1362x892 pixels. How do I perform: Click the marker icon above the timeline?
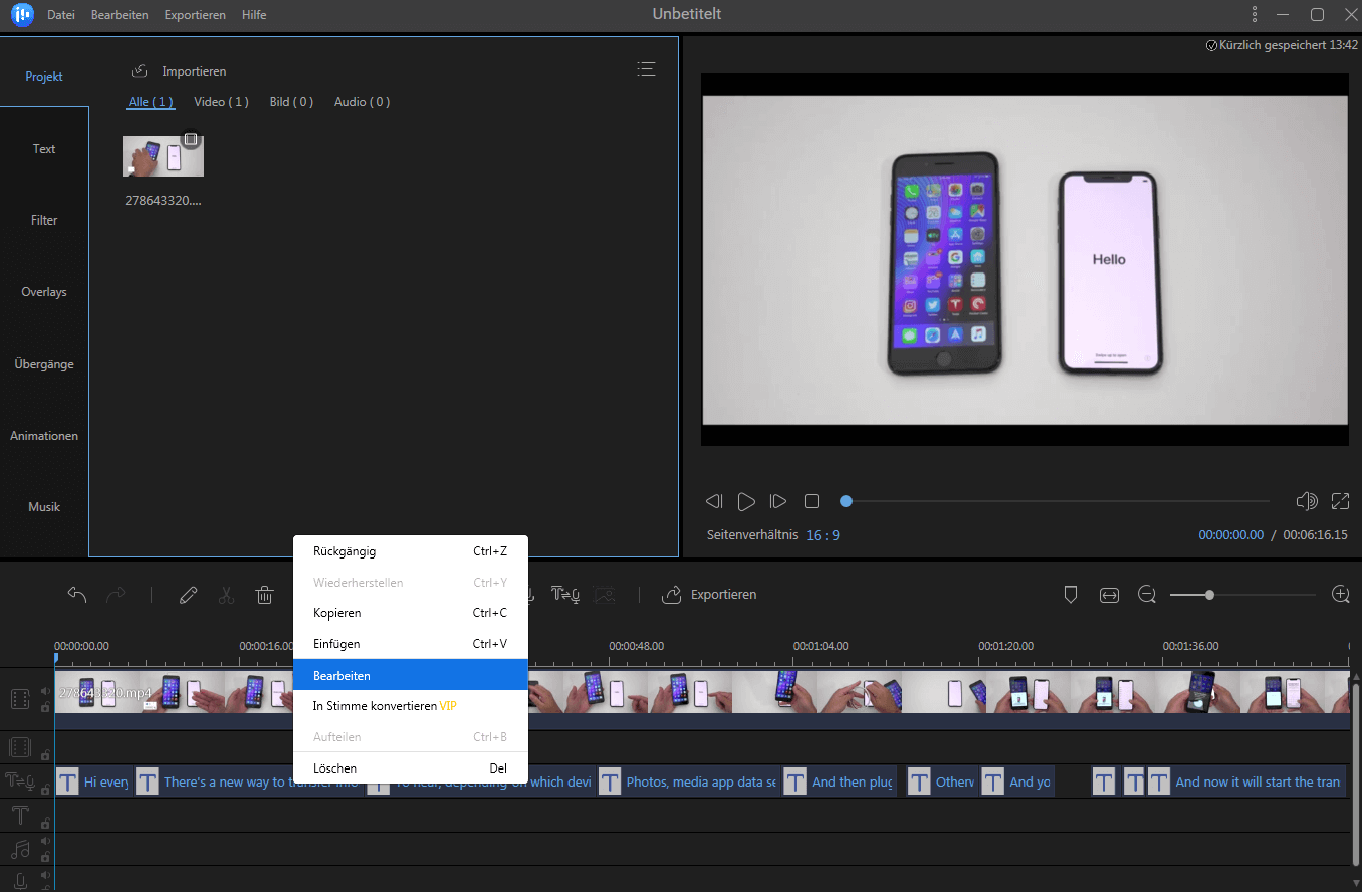tap(1071, 595)
